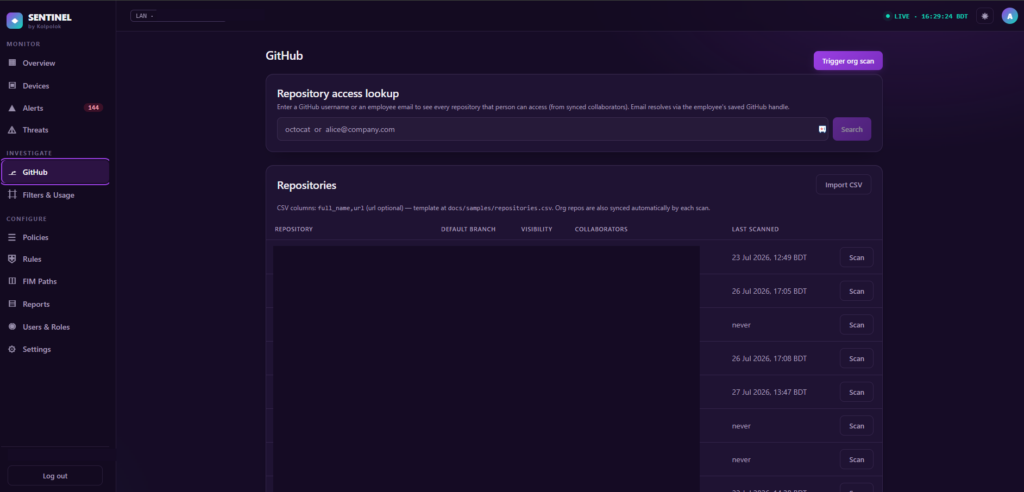This screenshot has width=1024, height=492.
Task: Click the MONITOR section label in sidebar
Action: coord(24,44)
